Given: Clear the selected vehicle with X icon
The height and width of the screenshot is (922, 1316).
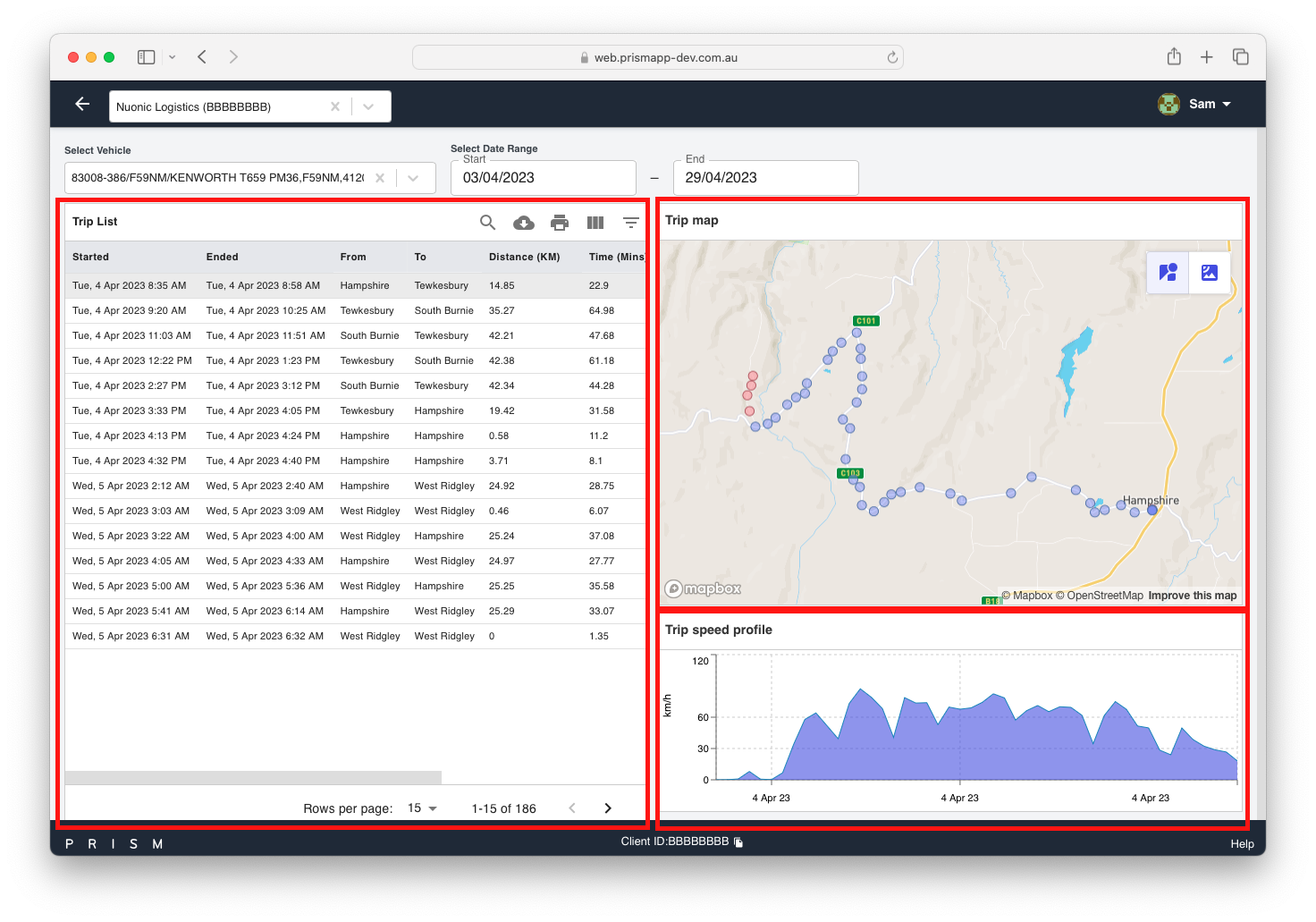Looking at the screenshot, I should 380,178.
